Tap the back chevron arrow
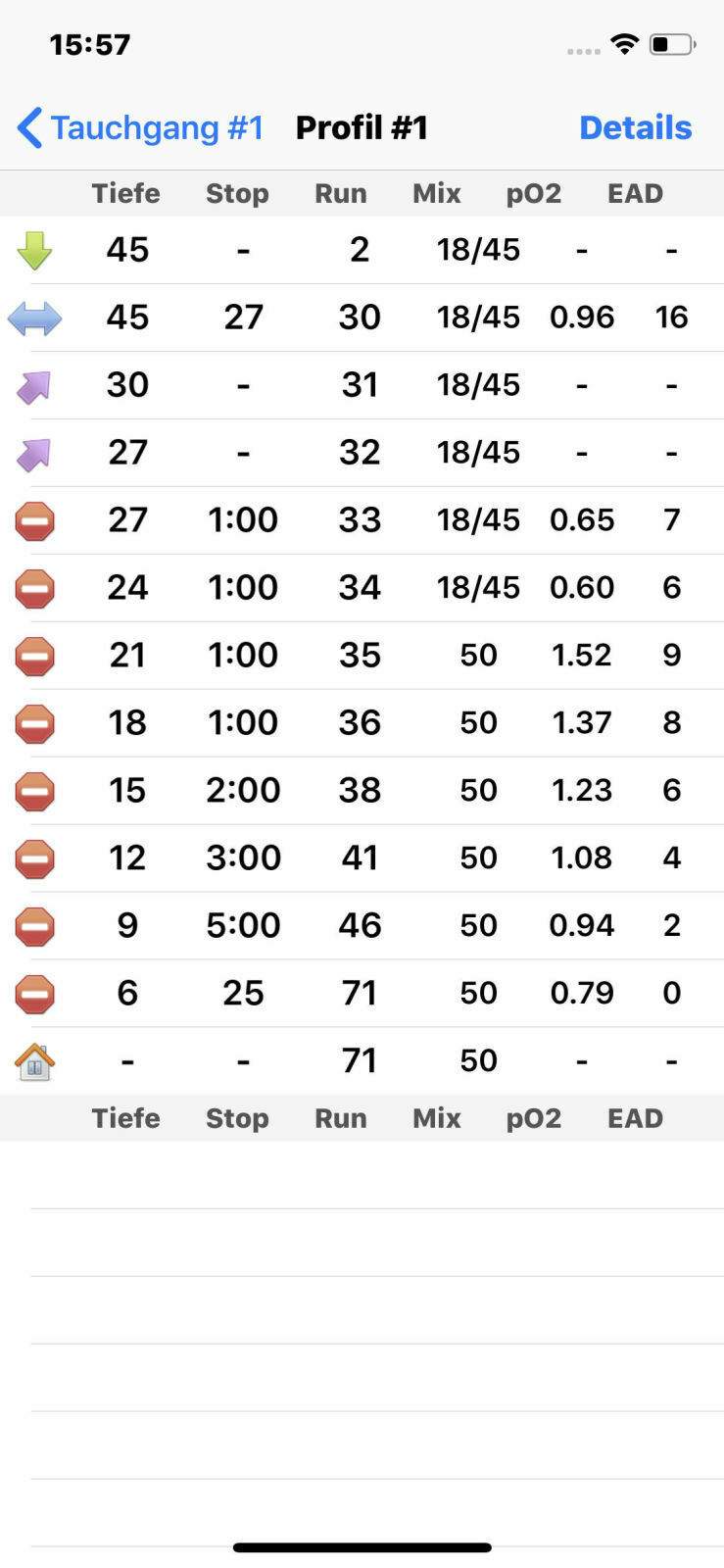This screenshot has height=1568, width=724. (x=29, y=127)
